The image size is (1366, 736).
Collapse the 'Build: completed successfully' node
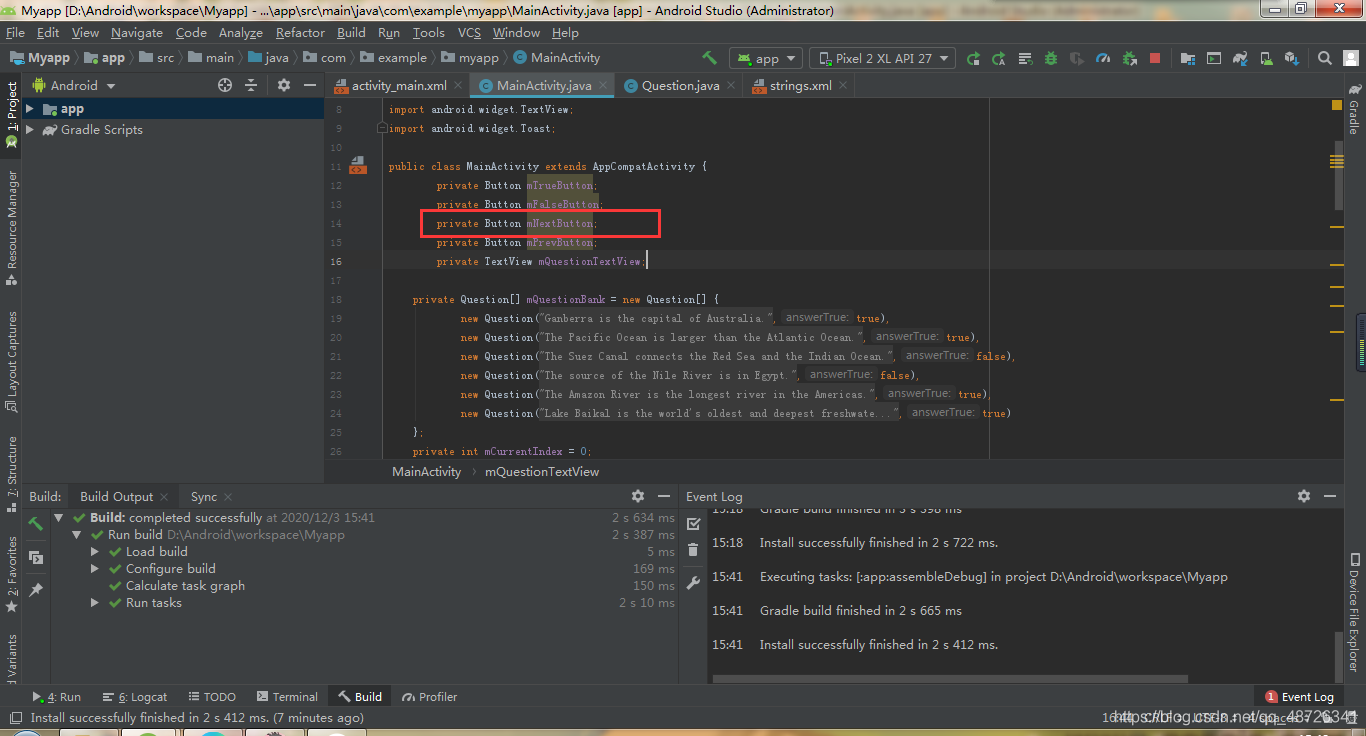pyautogui.click(x=58, y=518)
